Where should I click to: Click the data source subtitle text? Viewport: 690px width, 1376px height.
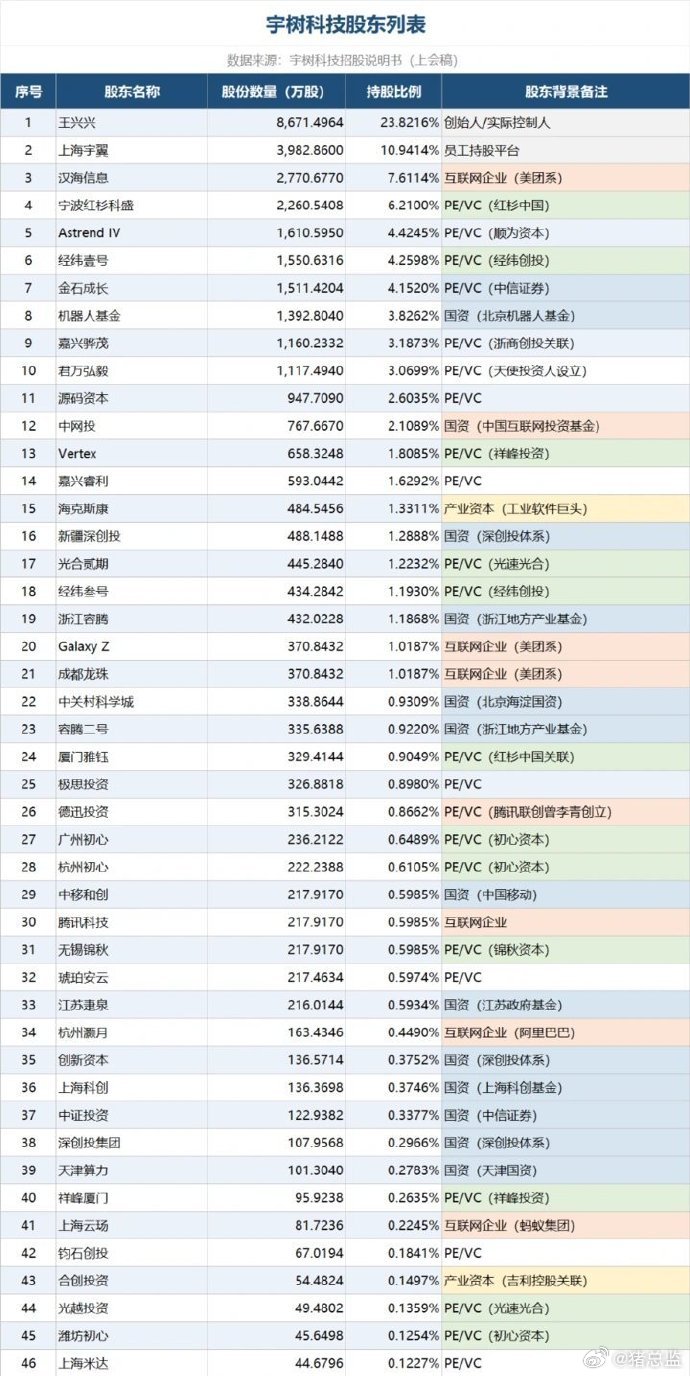coord(343,60)
